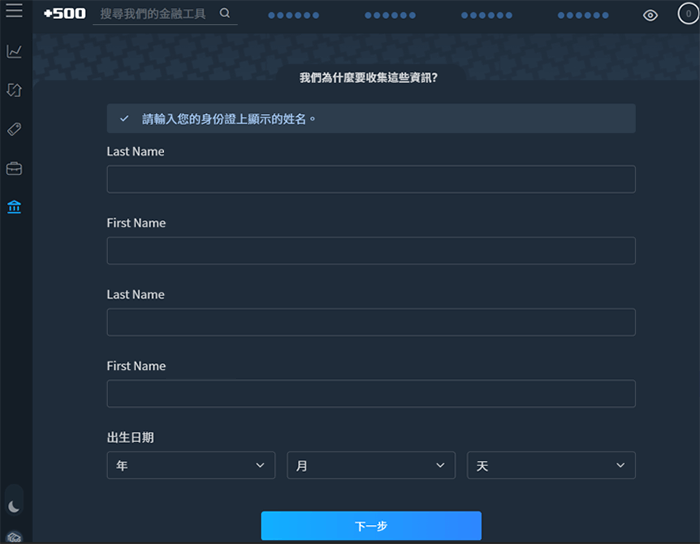Click the lower First Name input field
The image size is (700, 544).
pos(371,393)
